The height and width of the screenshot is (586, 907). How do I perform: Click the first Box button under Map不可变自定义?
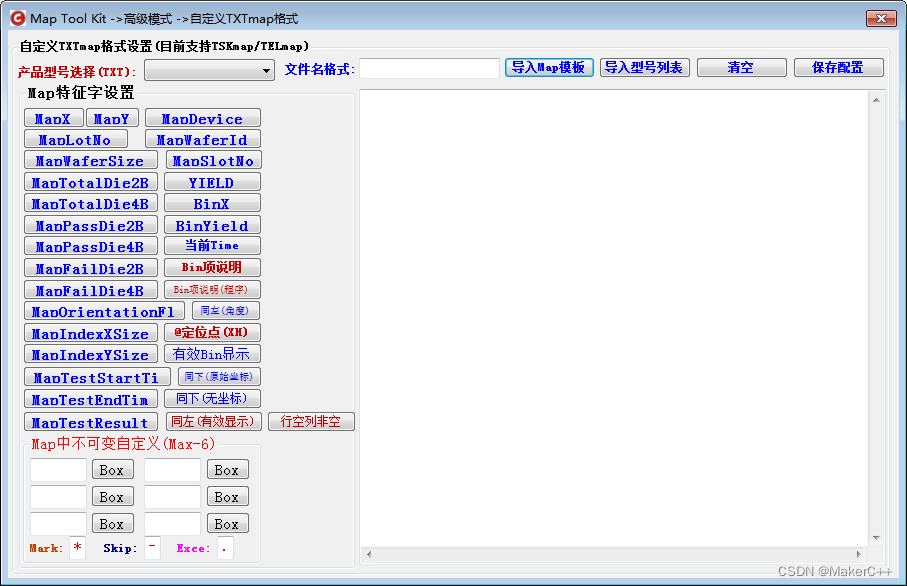(112, 469)
